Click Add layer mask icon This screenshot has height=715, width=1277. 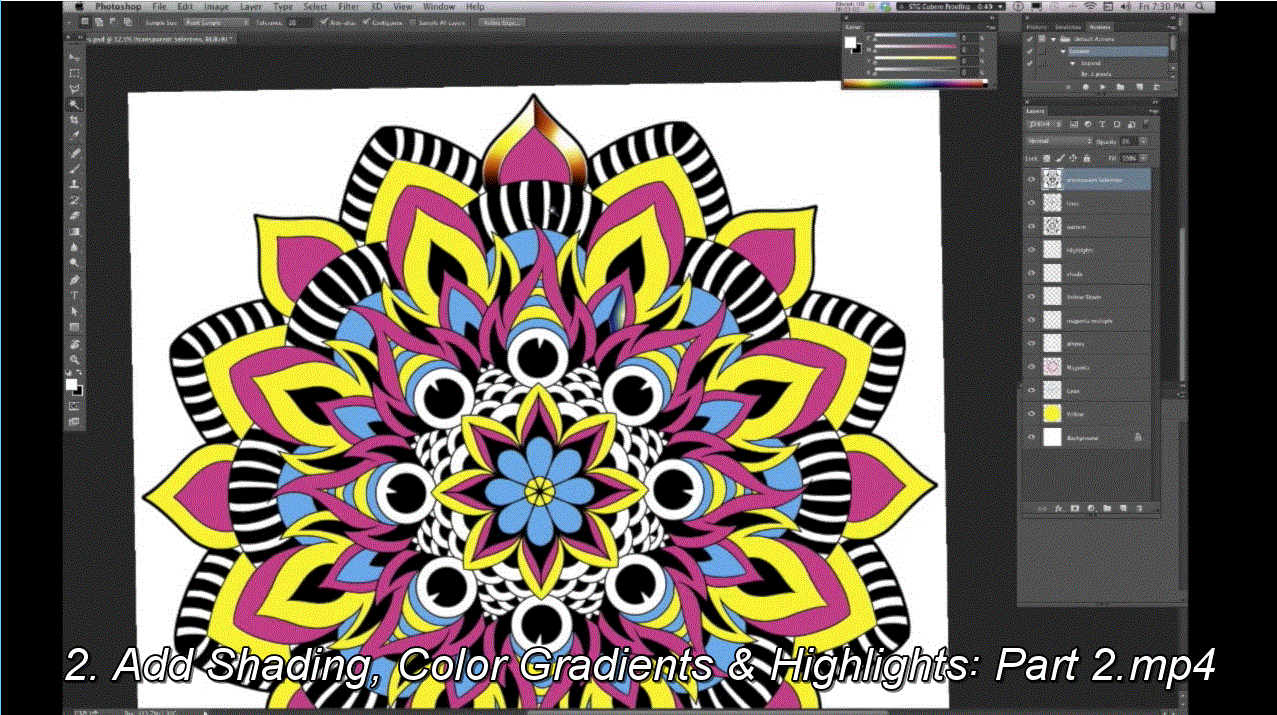tap(1075, 508)
